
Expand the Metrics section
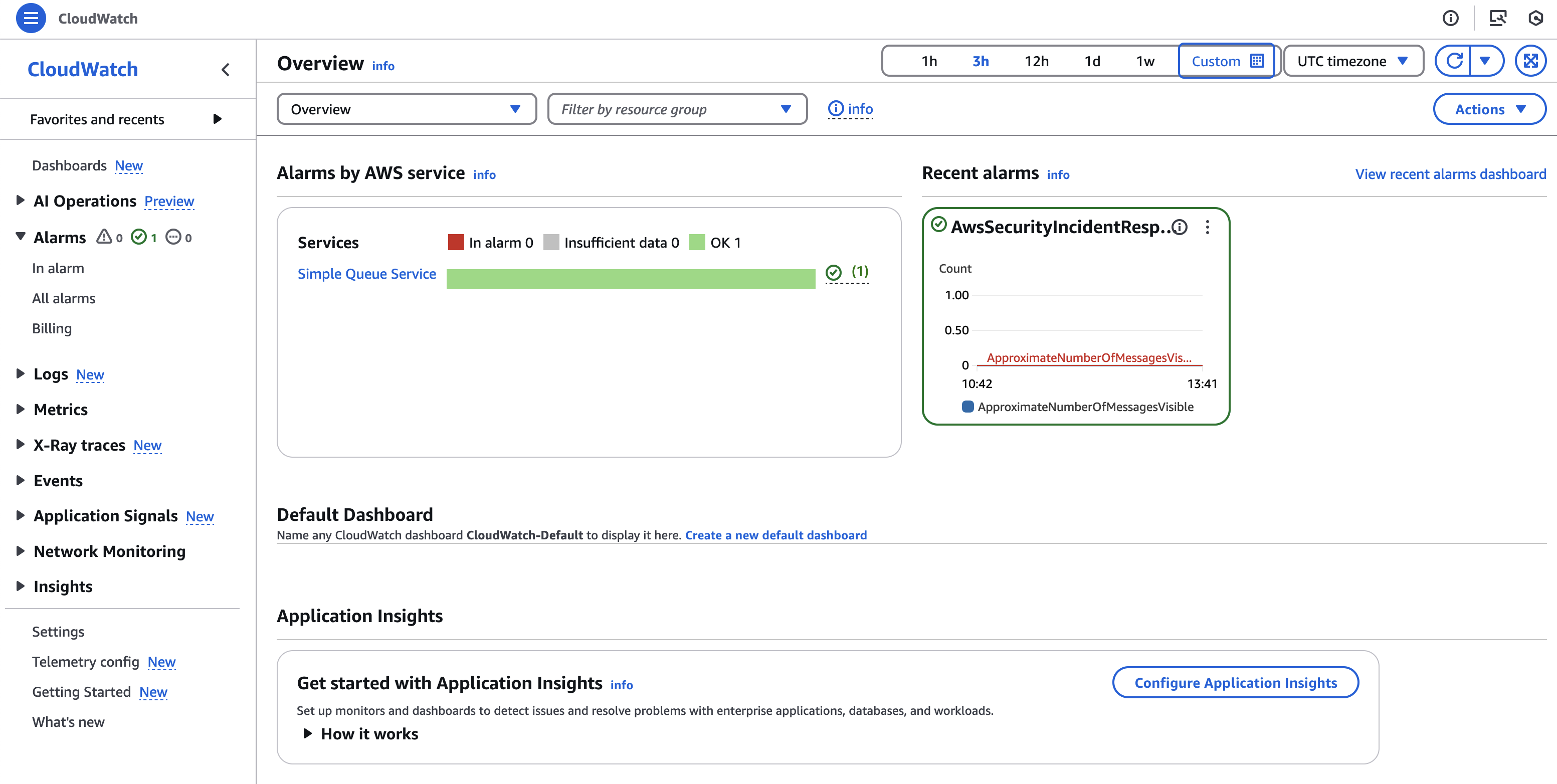(x=20, y=409)
